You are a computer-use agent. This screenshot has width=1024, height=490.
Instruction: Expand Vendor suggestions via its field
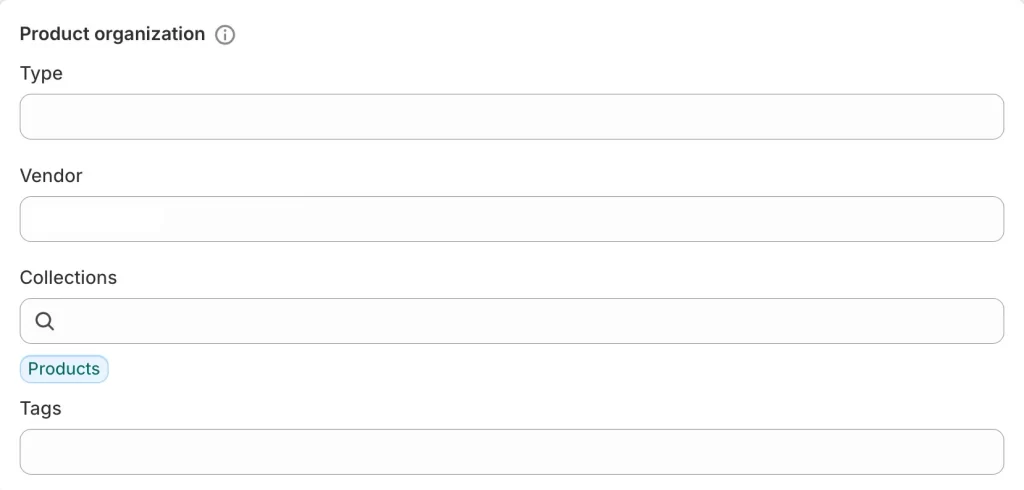[511, 219]
